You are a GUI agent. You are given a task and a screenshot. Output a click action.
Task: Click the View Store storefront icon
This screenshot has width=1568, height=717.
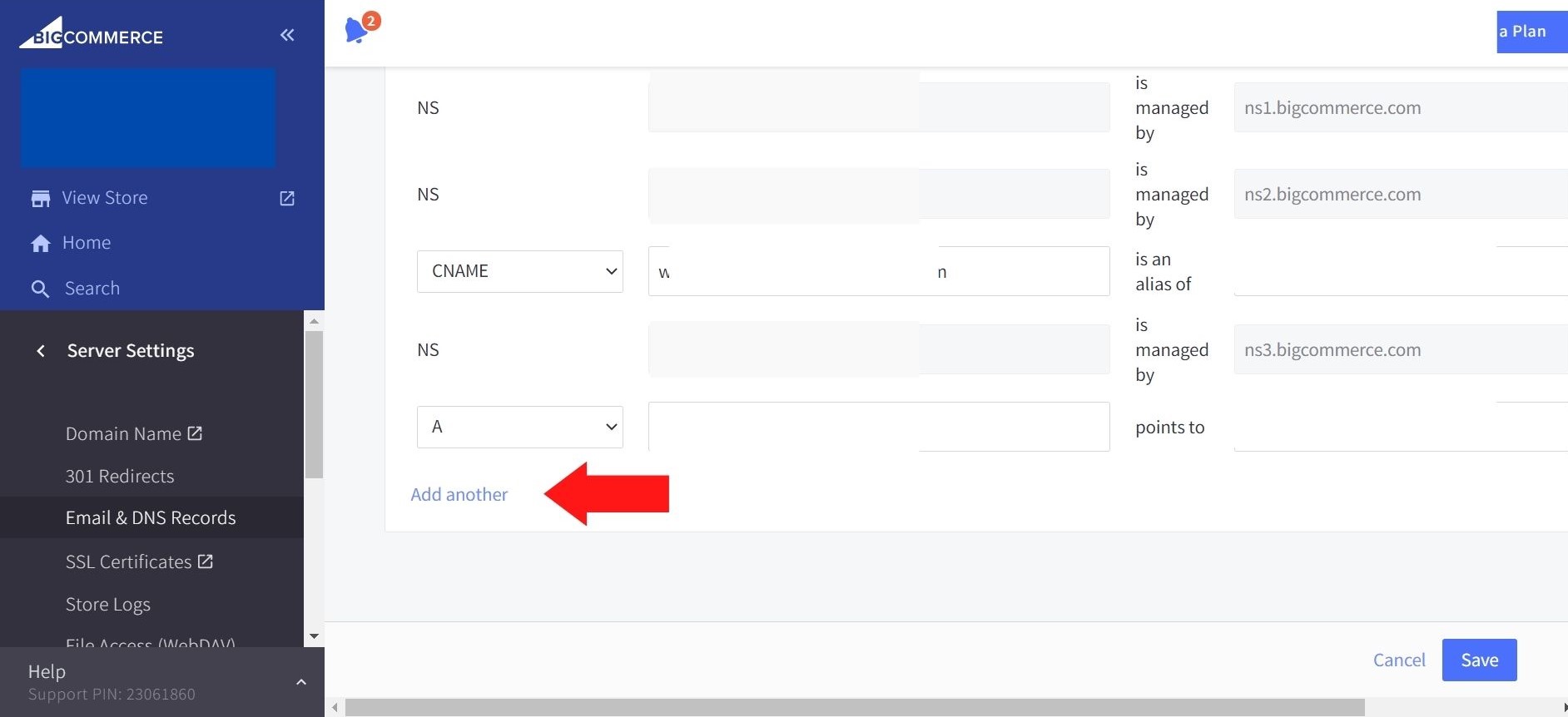click(40, 198)
